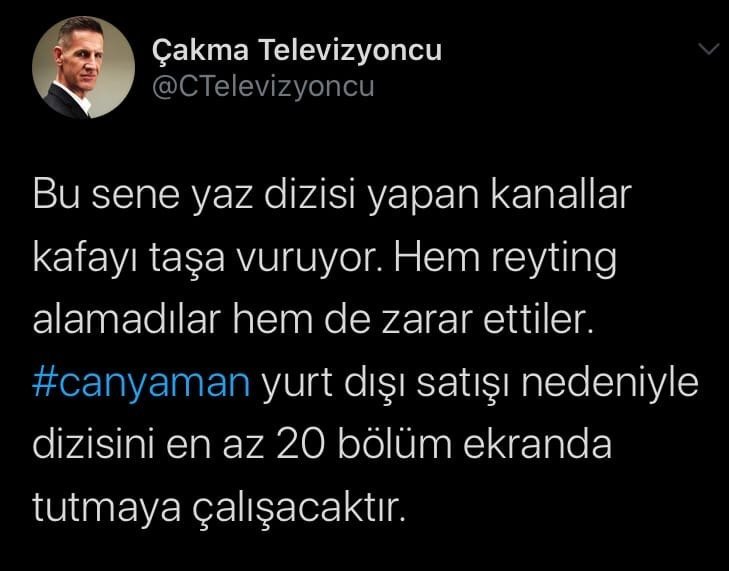This screenshot has width=729, height=571.
Task: Click the line 'dizisini en az 20 bölüm ekranda'
Action: (x=322, y=445)
